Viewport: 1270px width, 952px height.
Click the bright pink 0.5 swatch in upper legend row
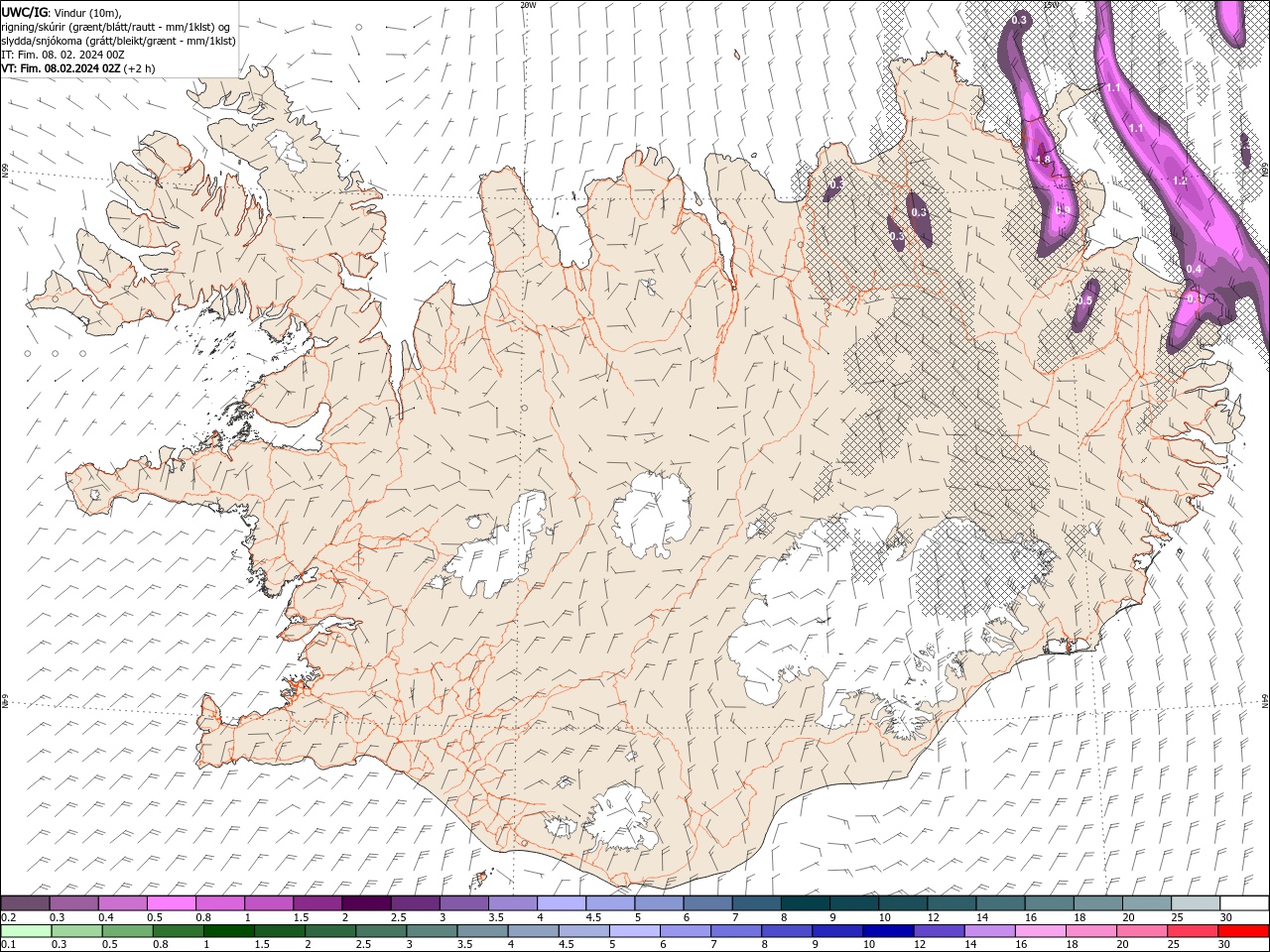(x=171, y=903)
